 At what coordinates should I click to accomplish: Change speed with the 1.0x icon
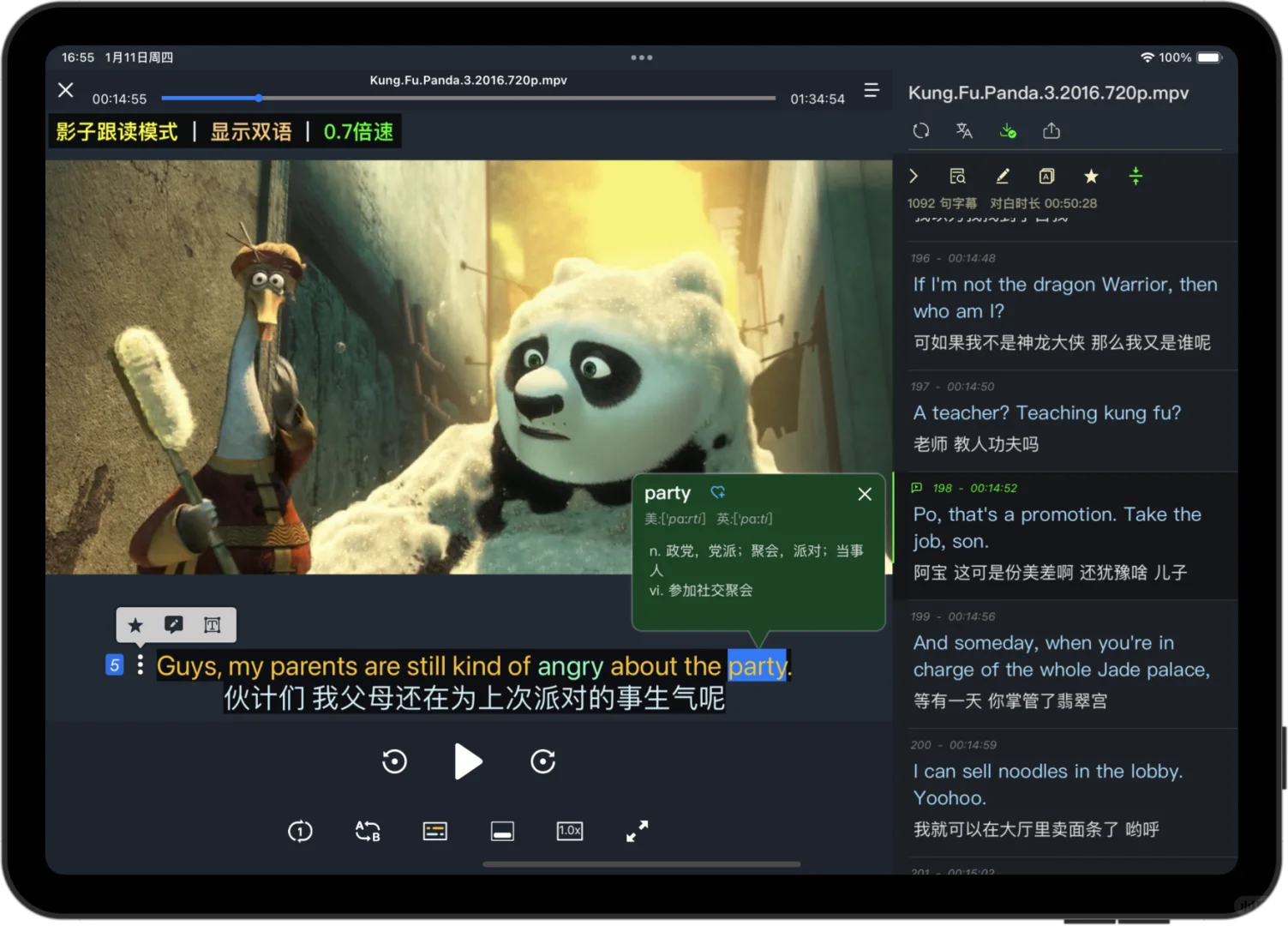pyautogui.click(x=570, y=831)
